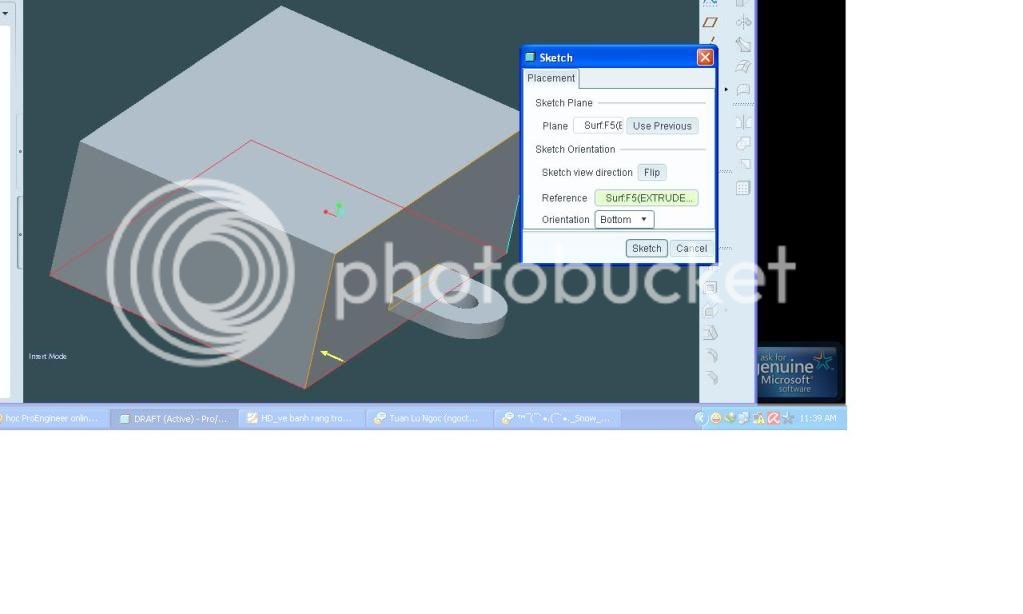Image resolution: width=1023 pixels, height=614 pixels.
Task: Click the datum plane tool icon
Action: point(710,22)
